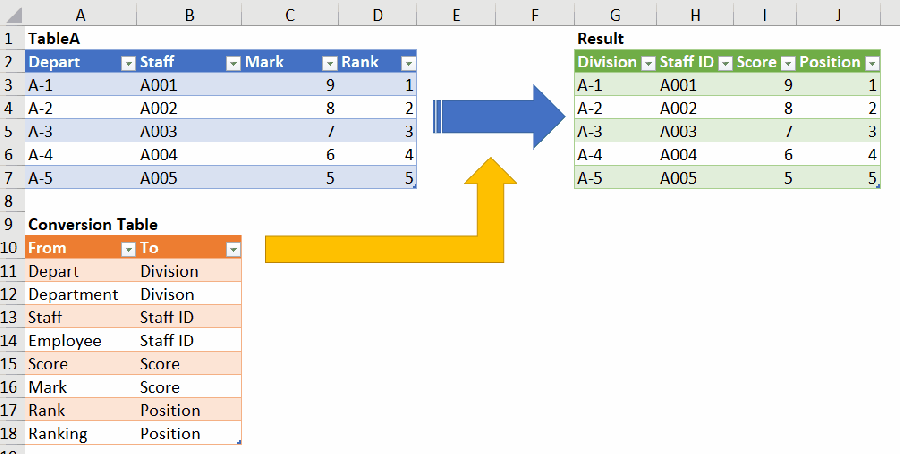Open the Staff ID filter dropdown

click(724, 62)
